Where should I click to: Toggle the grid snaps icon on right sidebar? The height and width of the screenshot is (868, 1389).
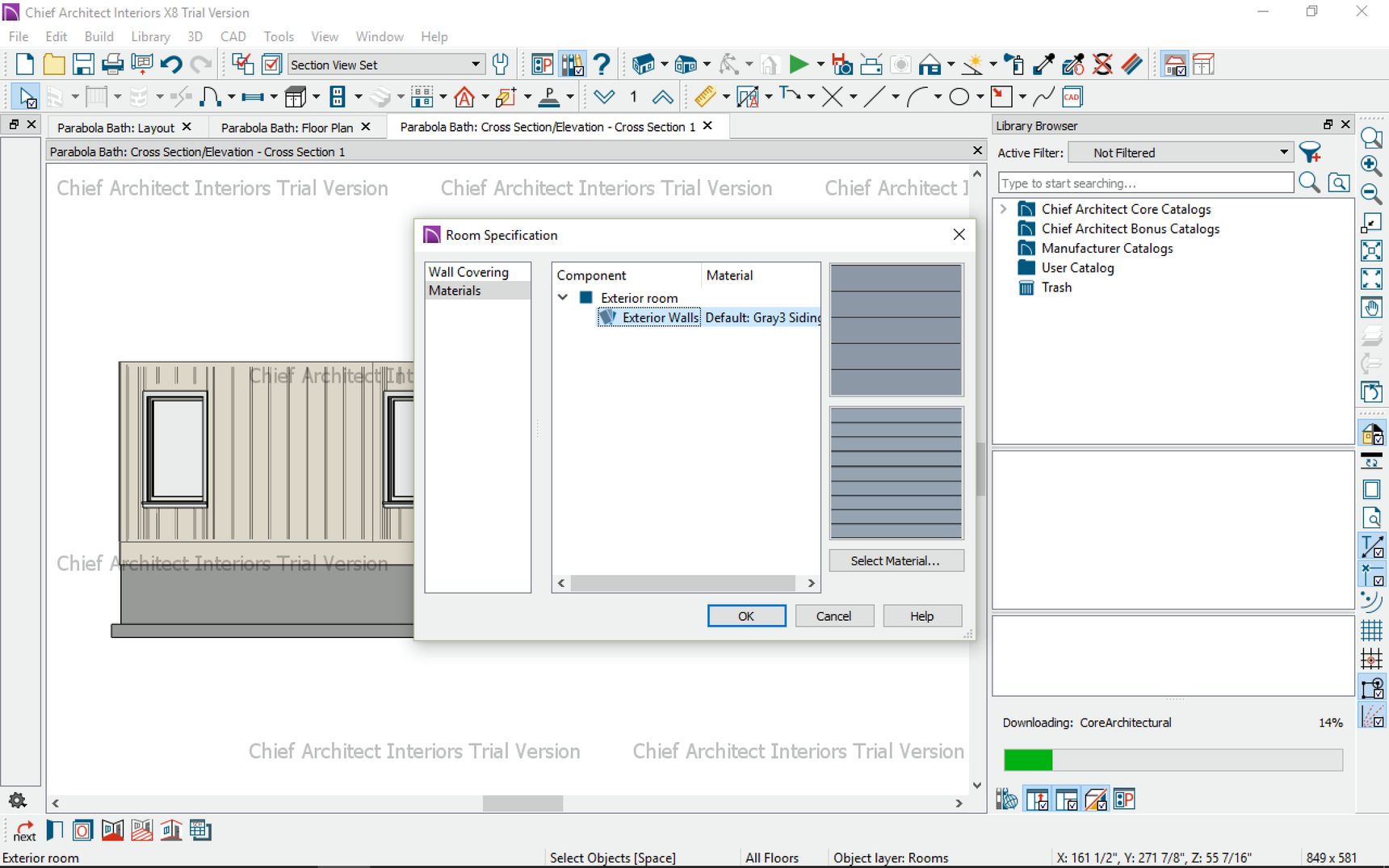pos(1371,659)
